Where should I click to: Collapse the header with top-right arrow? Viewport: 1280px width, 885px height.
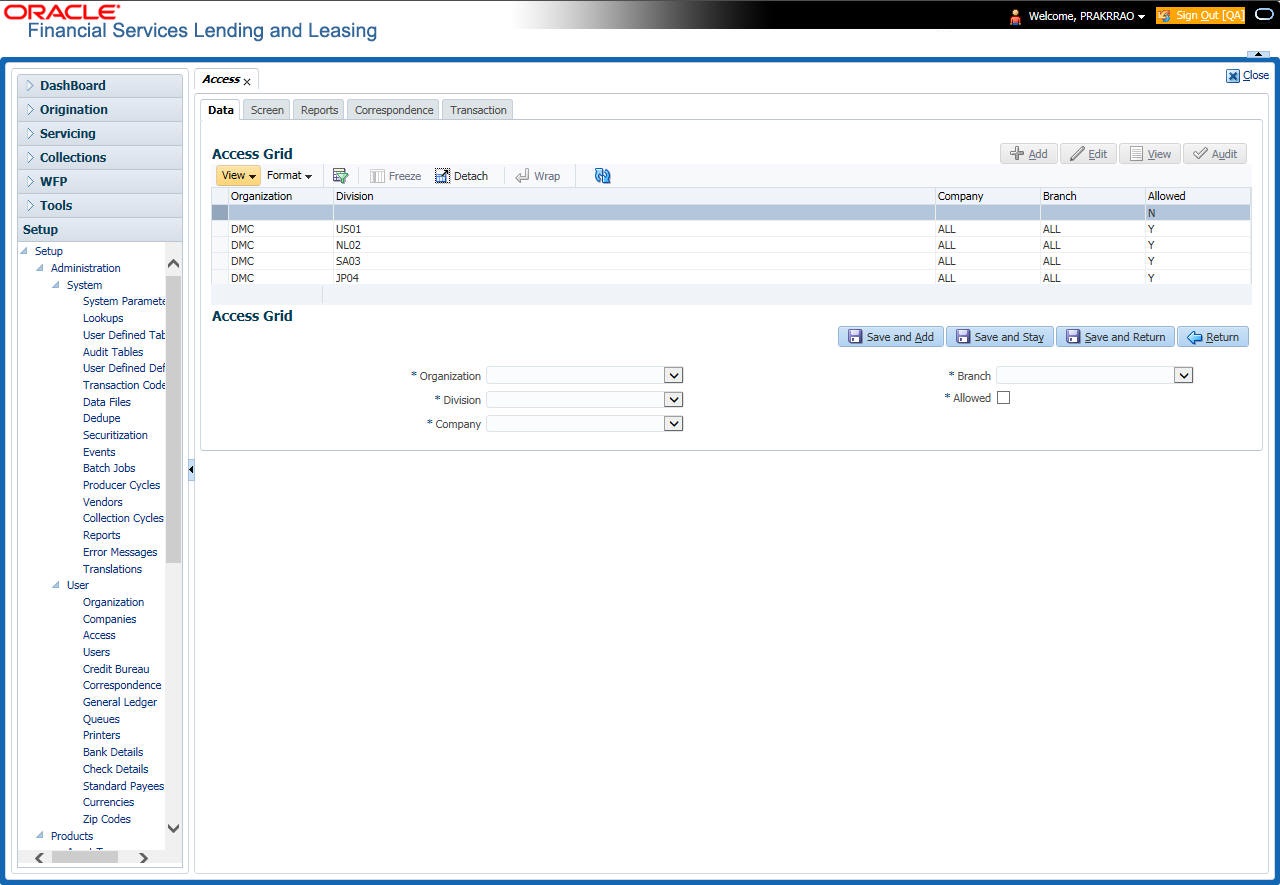pyautogui.click(x=1258, y=53)
